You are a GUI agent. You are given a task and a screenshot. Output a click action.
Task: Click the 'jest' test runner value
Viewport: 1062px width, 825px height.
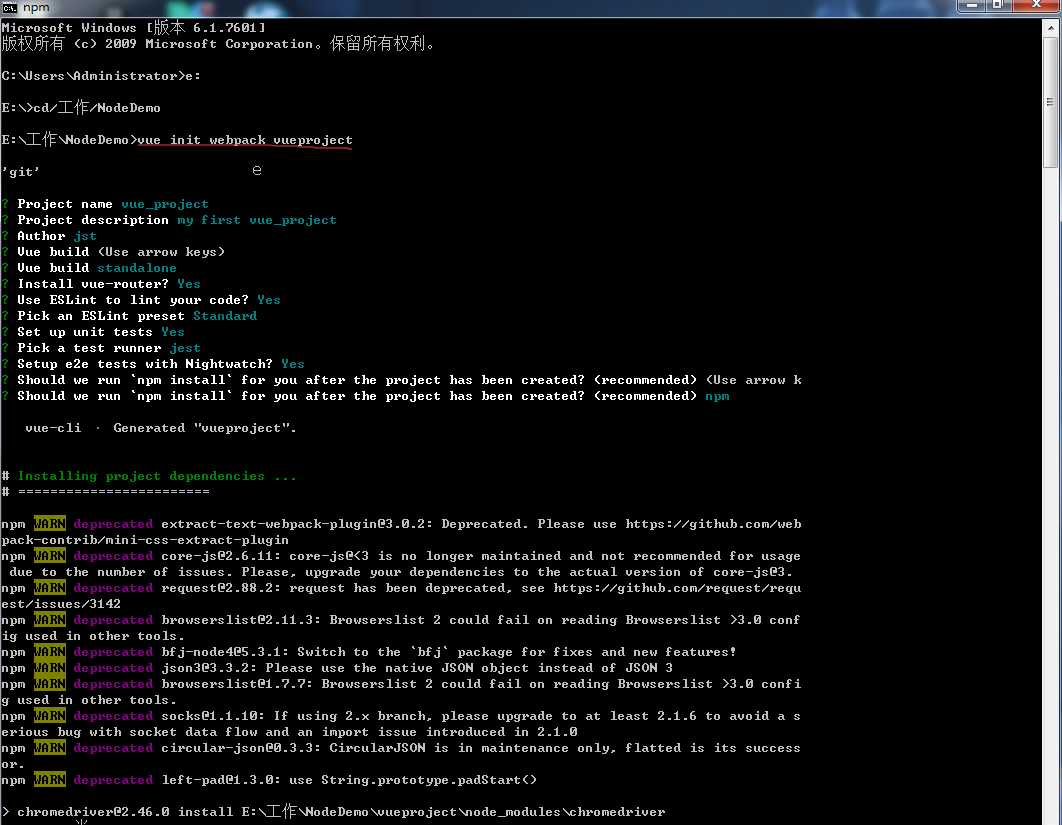pyautogui.click(x=185, y=348)
